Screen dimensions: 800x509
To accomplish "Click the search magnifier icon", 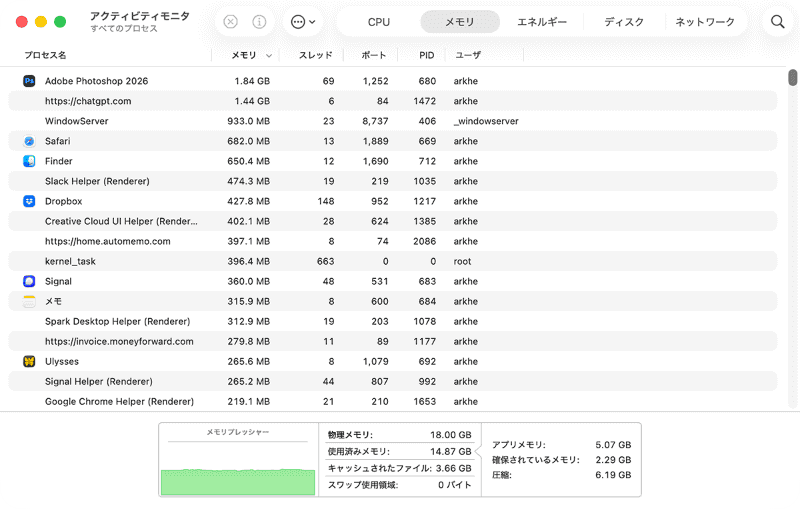I will coord(778,22).
